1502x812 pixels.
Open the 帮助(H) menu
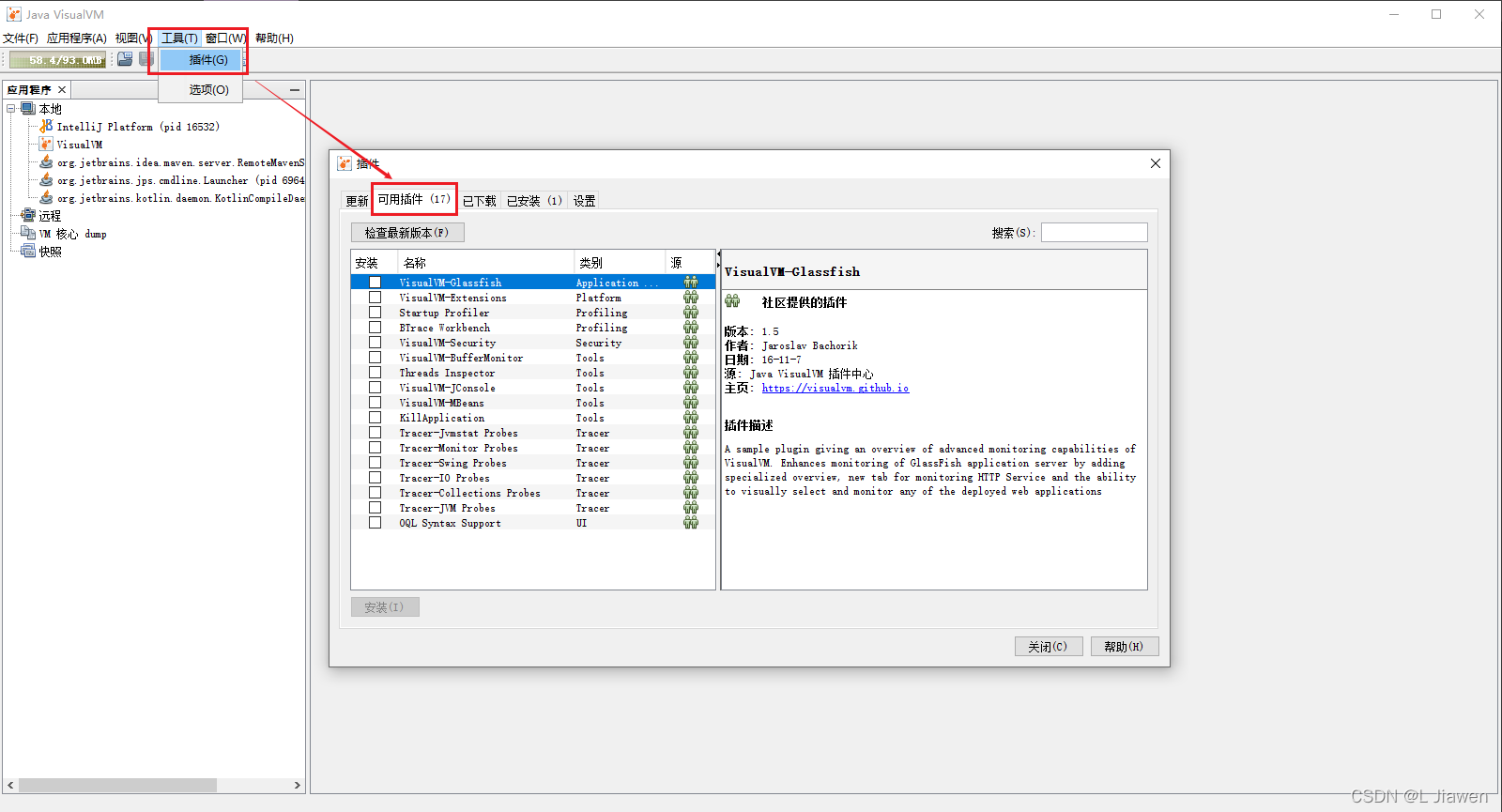[x=274, y=38]
